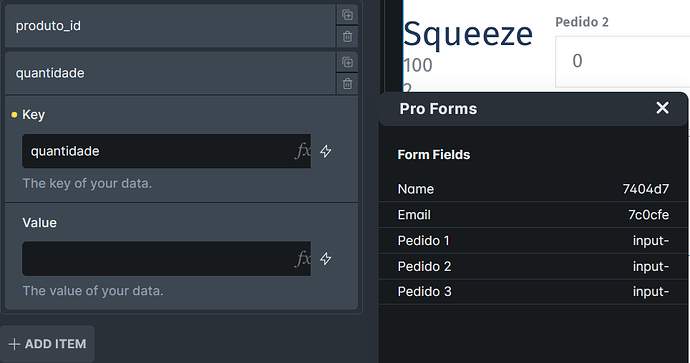Select the Name form field row
The image size is (690, 363).
click(x=533, y=189)
